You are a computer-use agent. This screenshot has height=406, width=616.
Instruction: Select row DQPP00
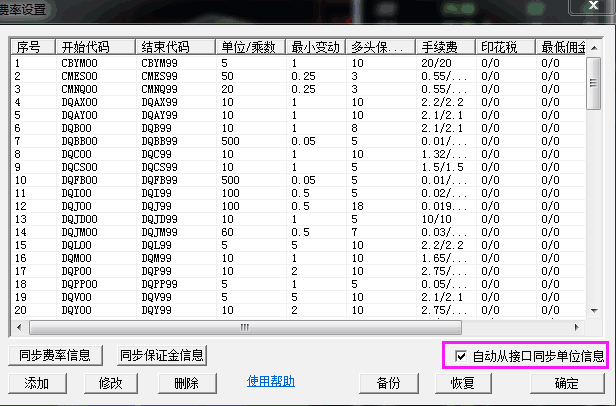(x=299, y=284)
